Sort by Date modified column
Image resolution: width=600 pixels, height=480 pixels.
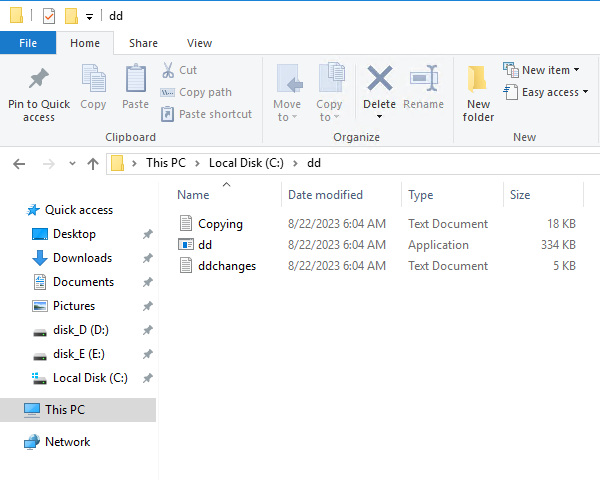[x=325, y=195]
